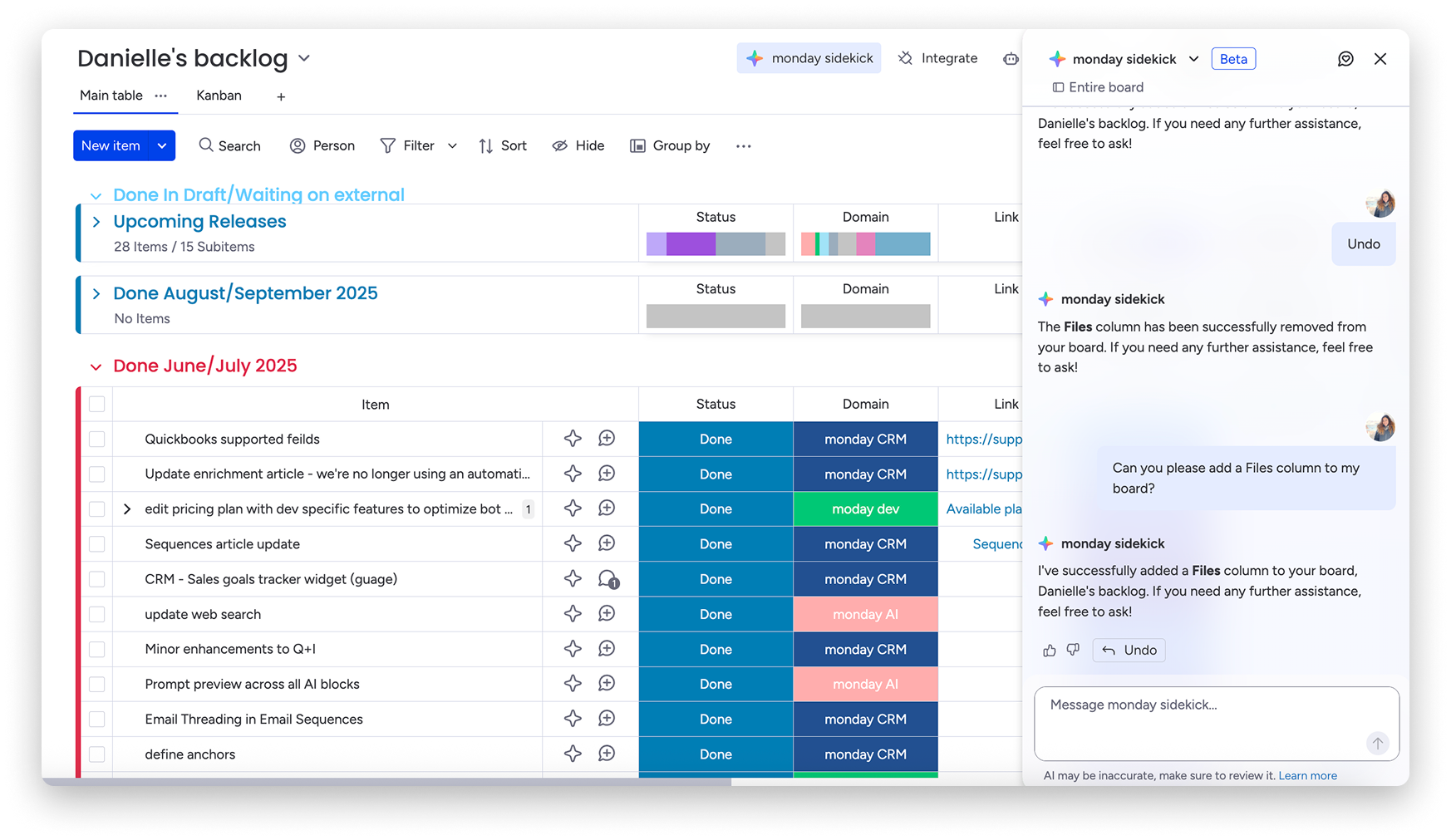Switch to the Main table tab
Screen dimensions: 1451x840
point(111,96)
